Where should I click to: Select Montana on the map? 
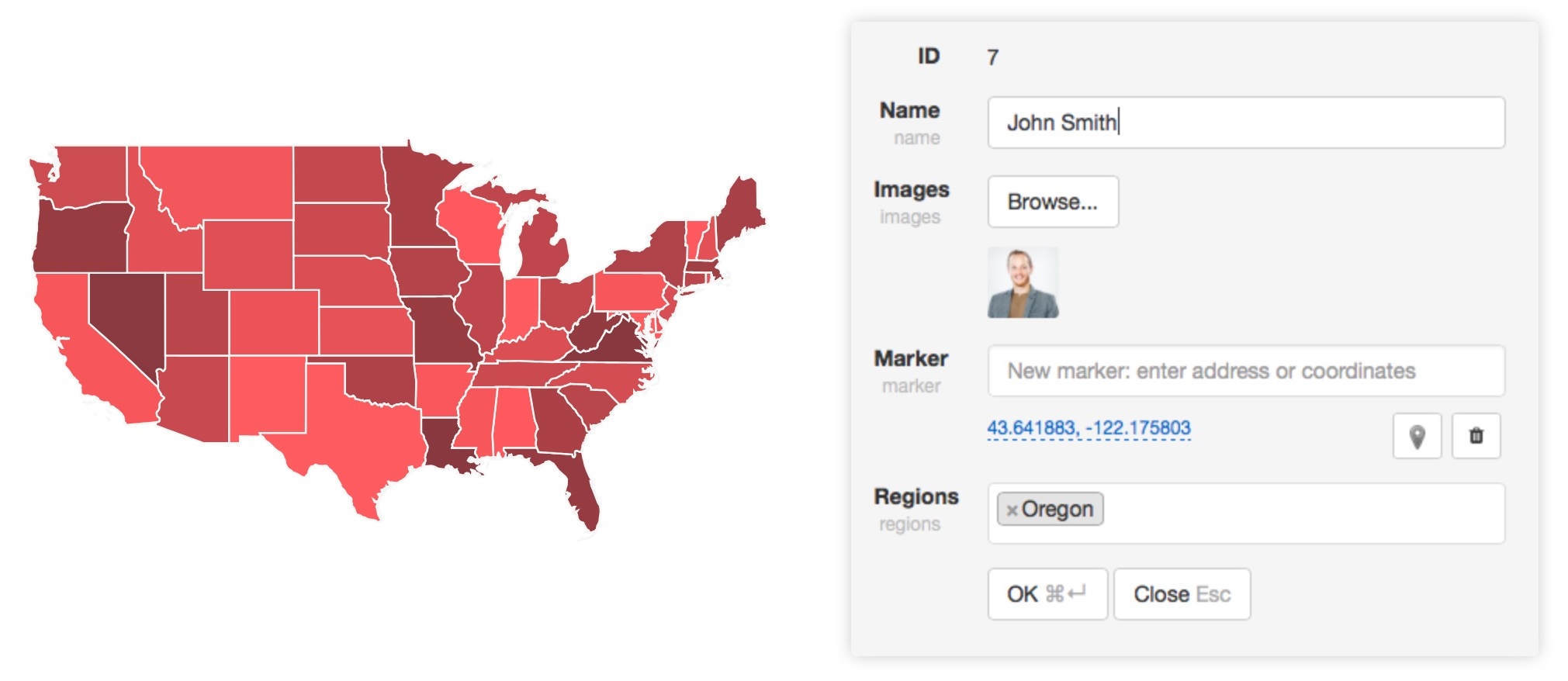(217, 182)
